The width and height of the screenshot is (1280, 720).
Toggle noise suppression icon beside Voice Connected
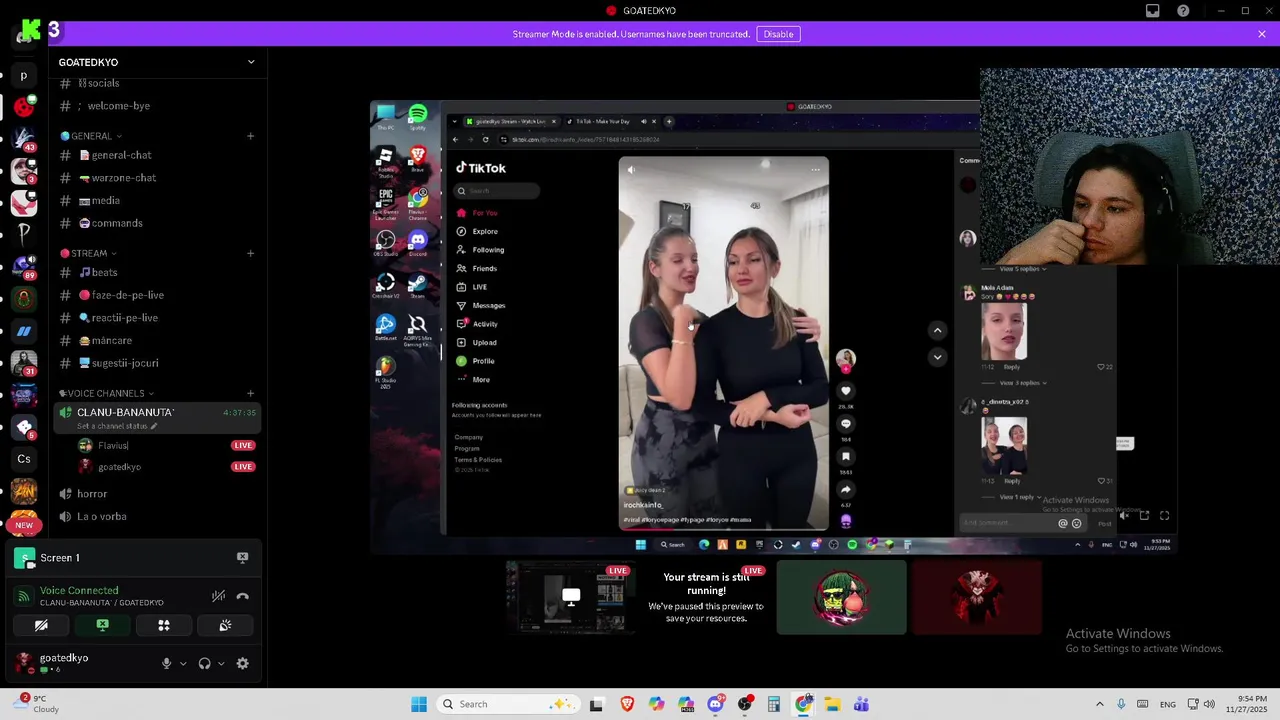coord(218,596)
